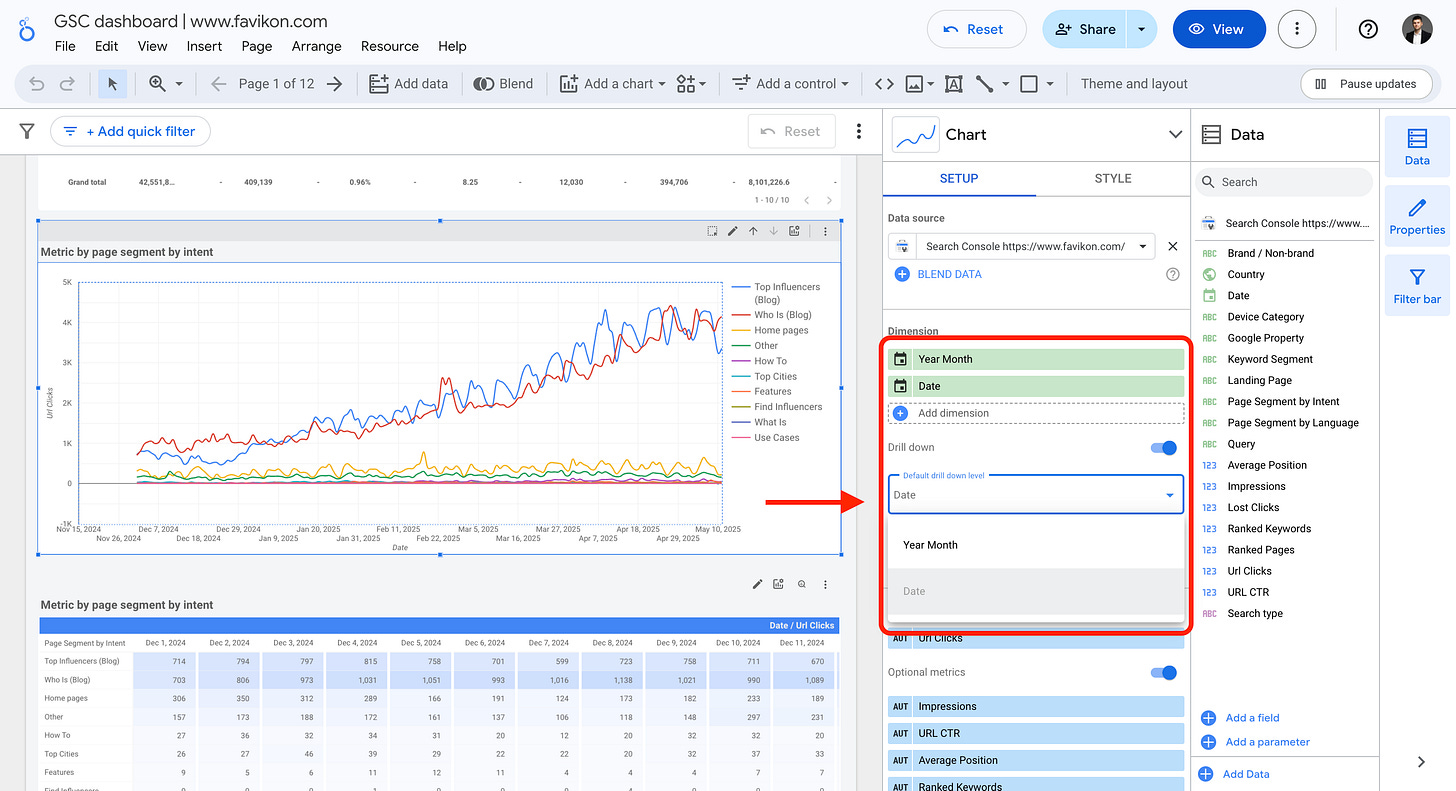
Task: Remove the Search Console data source (X)
Action: coord(1173,246)
